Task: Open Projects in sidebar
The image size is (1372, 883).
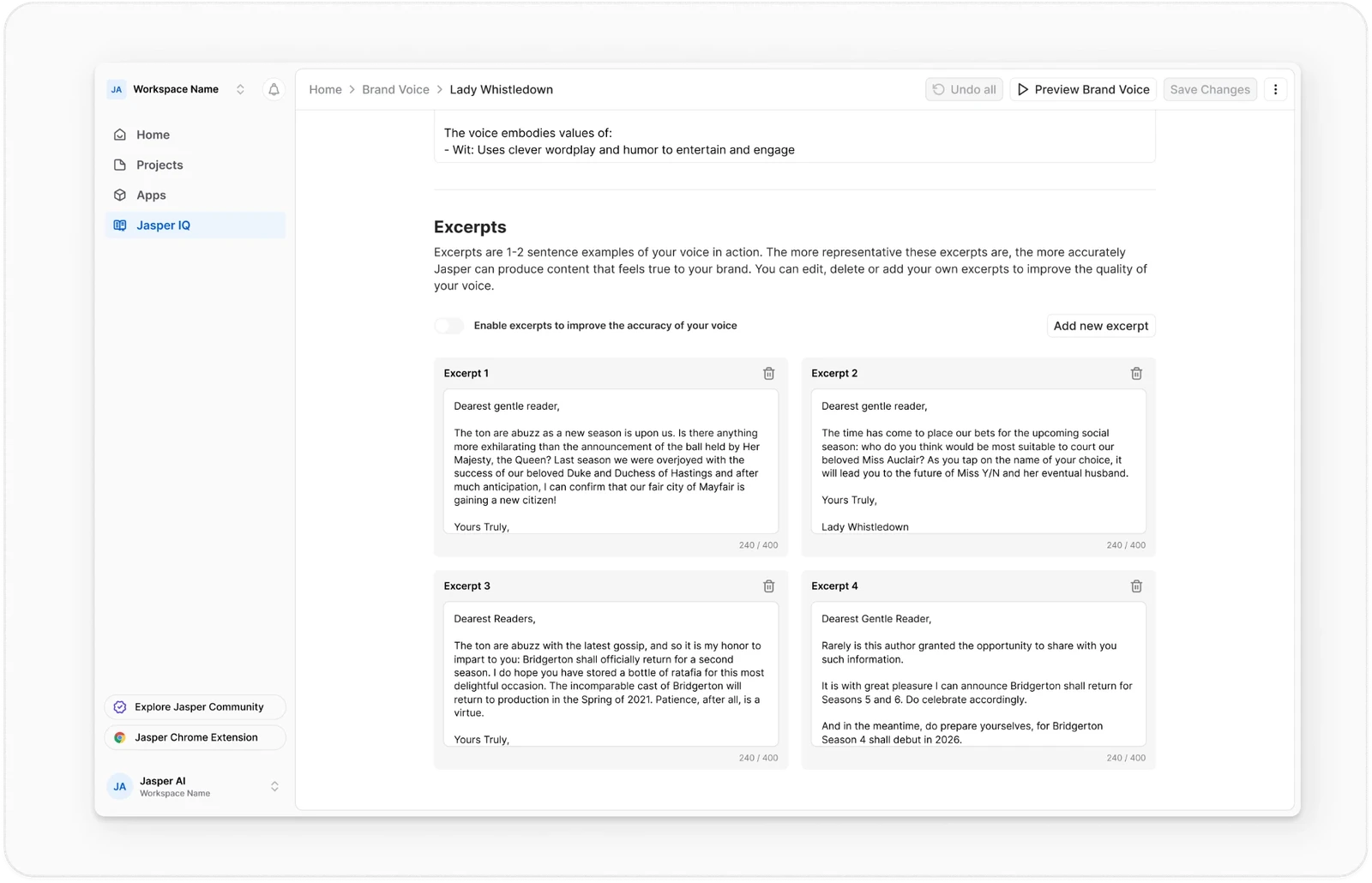Action: [x=195, y=165]
